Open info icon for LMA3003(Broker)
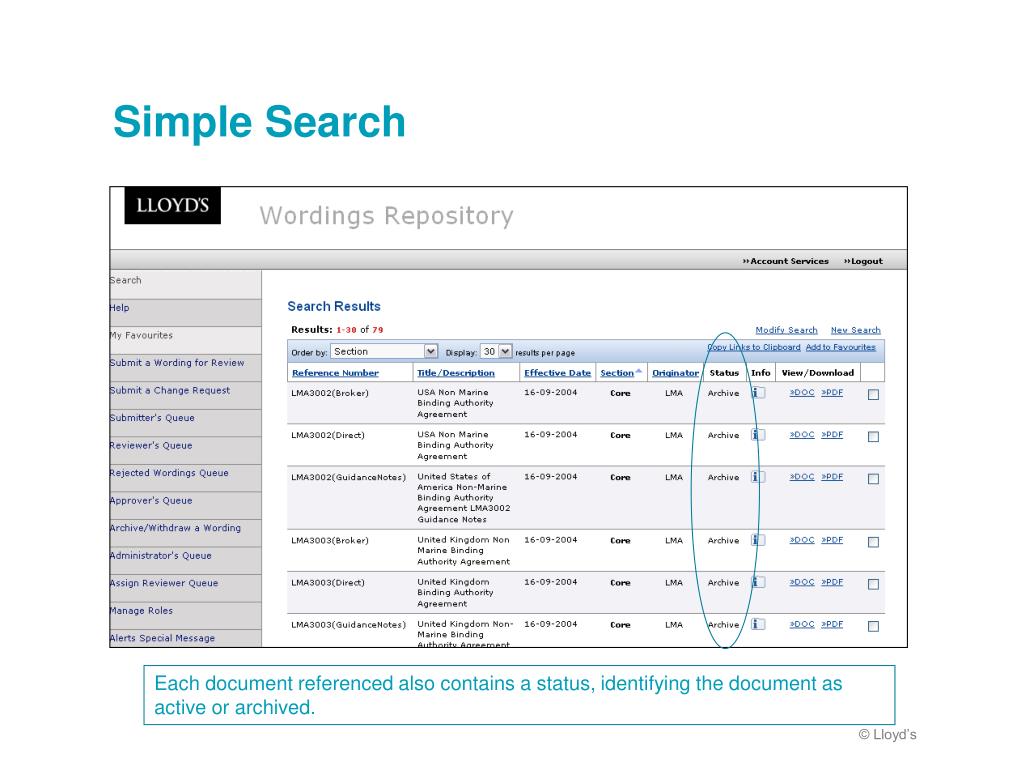 [758, 540]
